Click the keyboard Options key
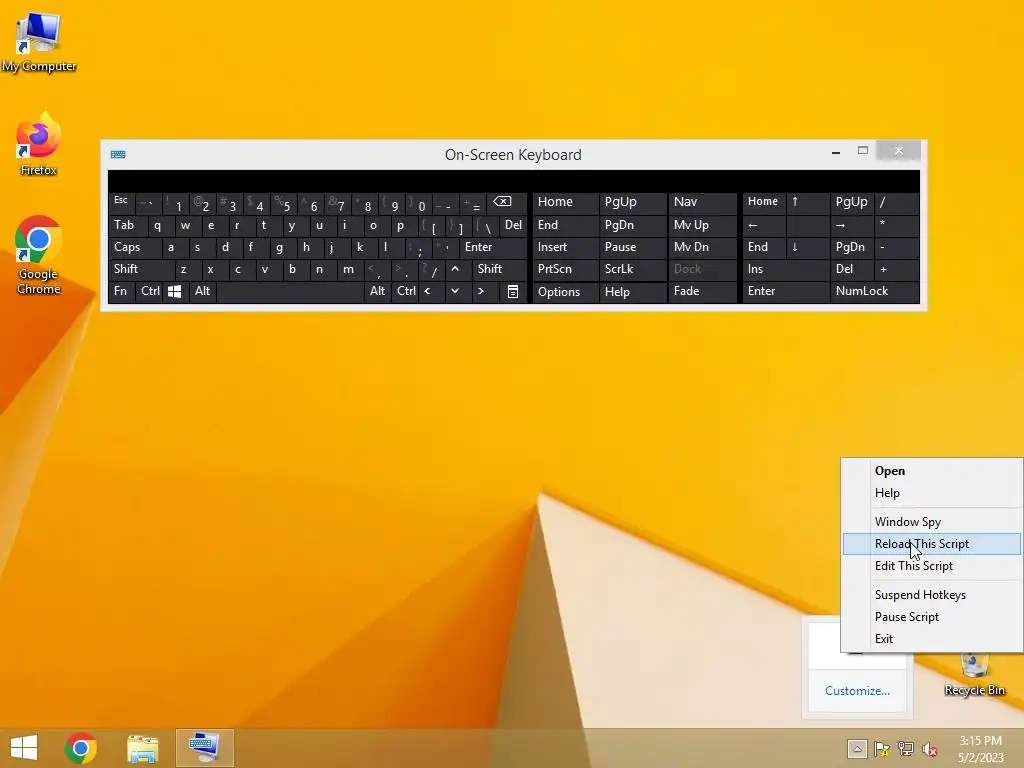 [x=566, y=292]
